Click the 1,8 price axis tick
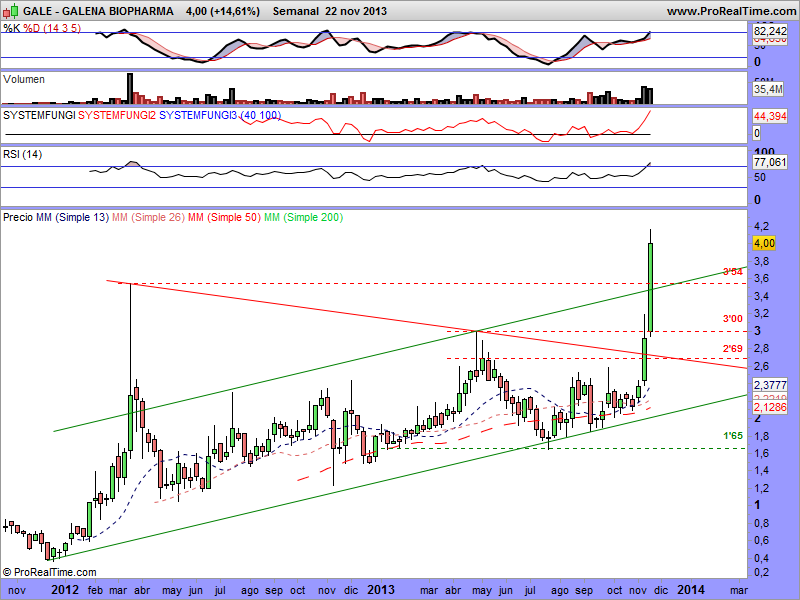Screen dimensions: 800x600 point(761,436)
